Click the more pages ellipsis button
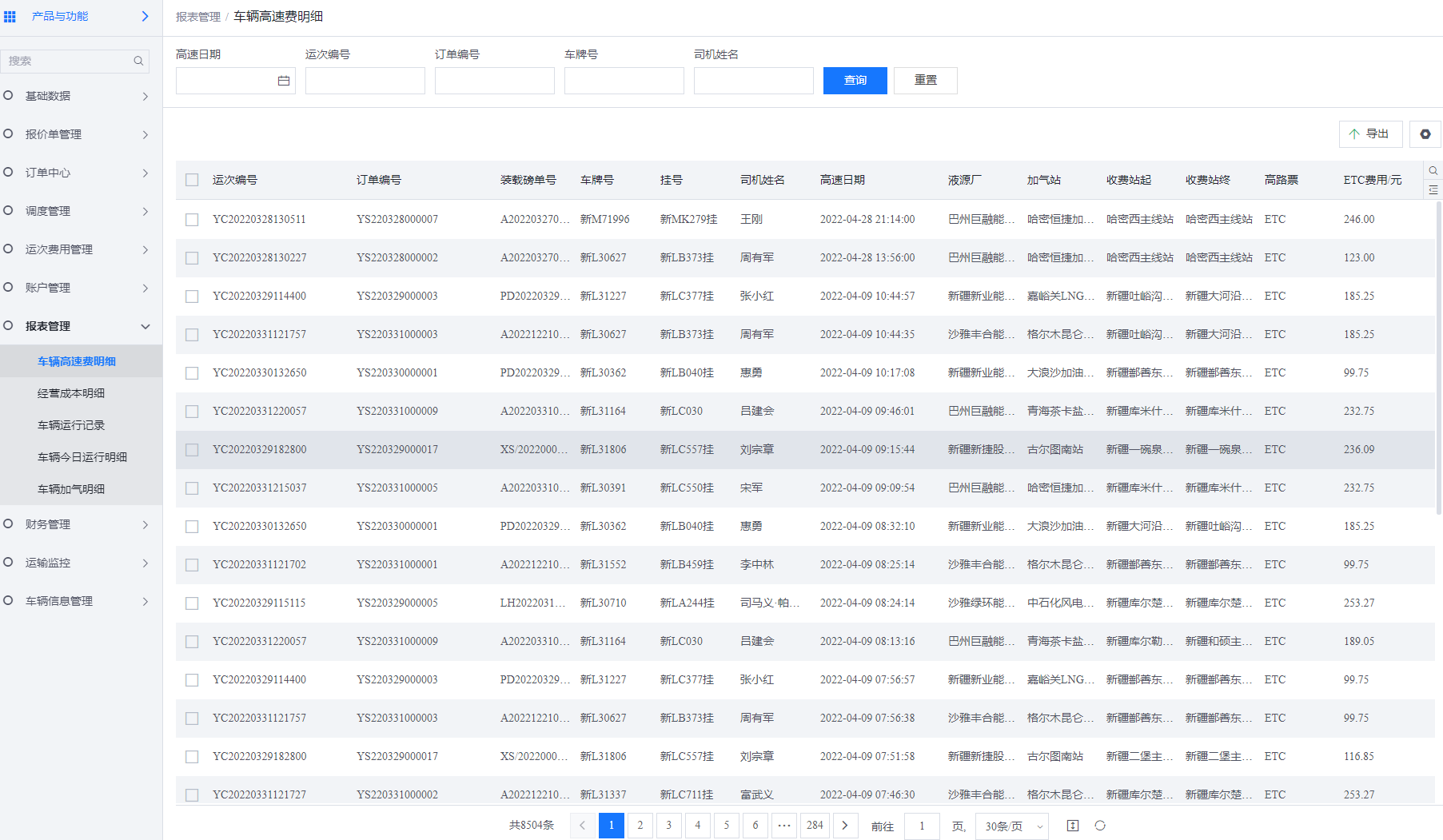This screenshot has width=1443, height=840. pos(784,826)
